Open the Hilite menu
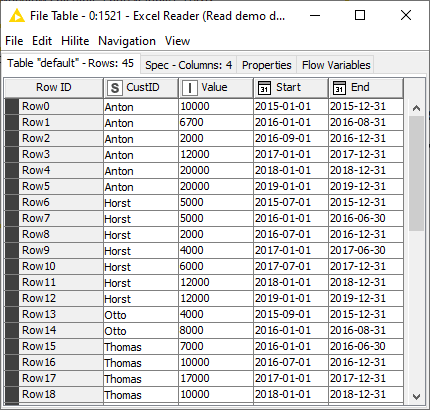 pos(75,41)
